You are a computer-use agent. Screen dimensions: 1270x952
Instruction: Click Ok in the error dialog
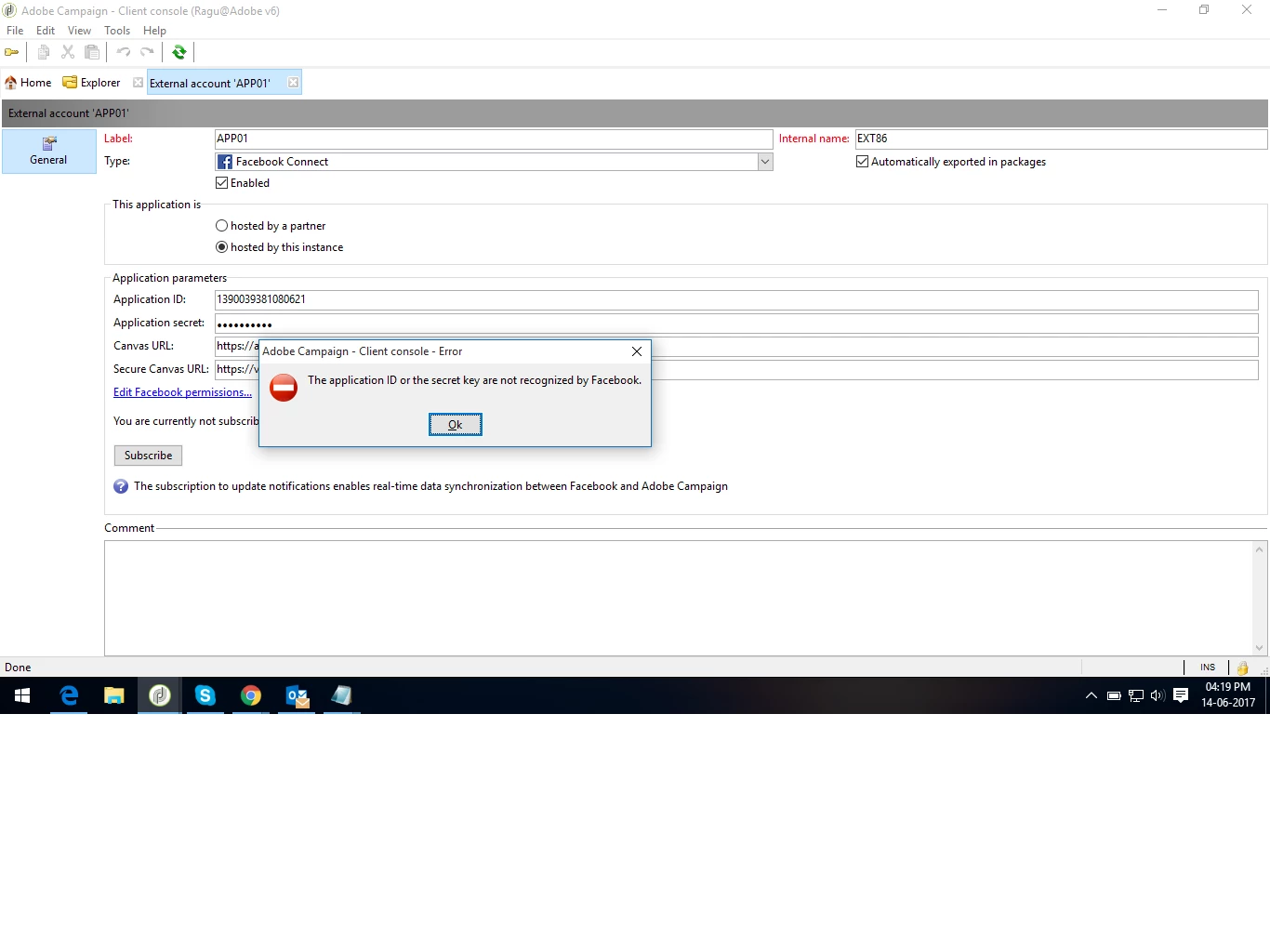coord(456,425)
